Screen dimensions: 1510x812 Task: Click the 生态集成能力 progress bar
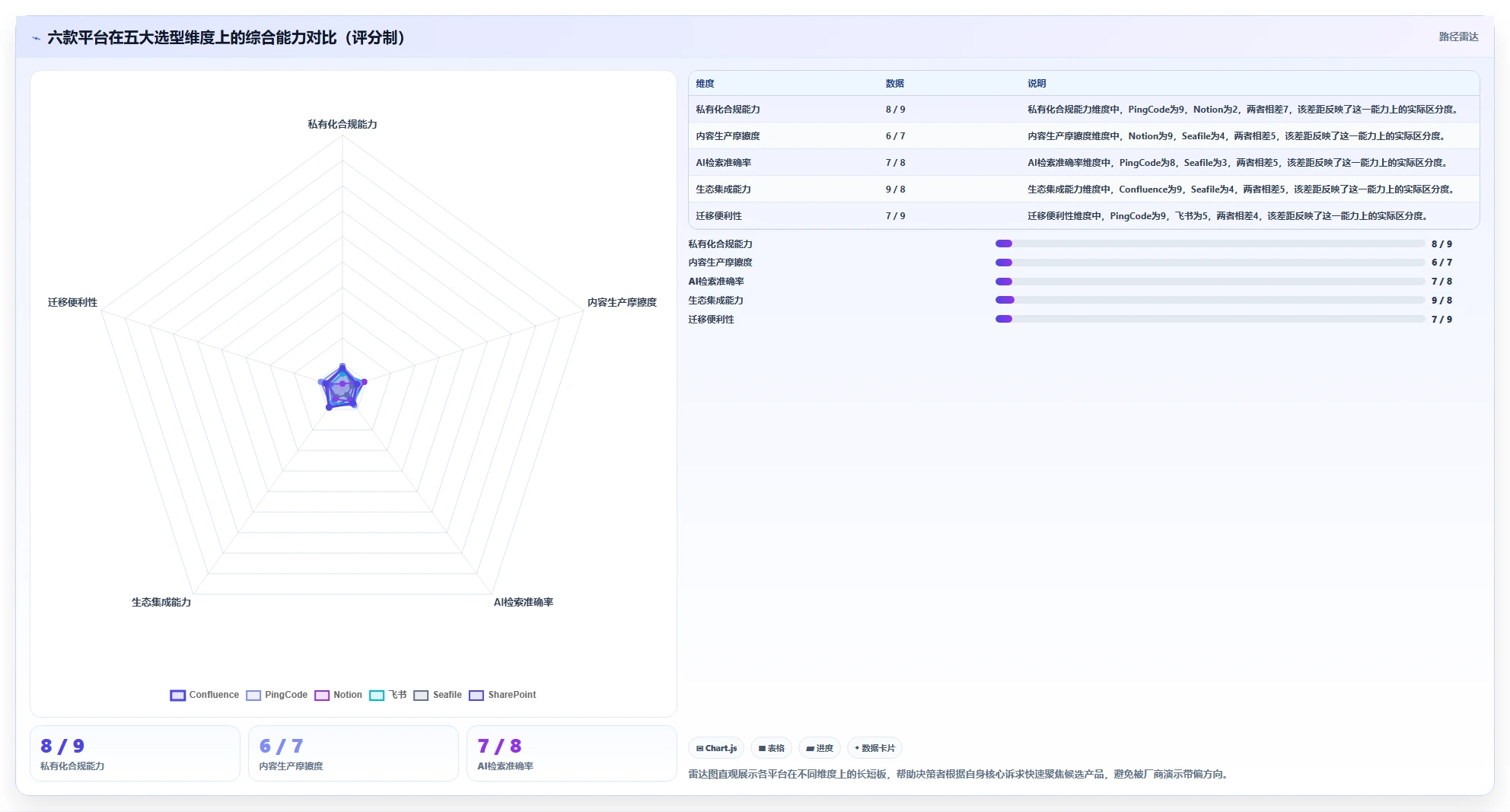click(x=1210, y=300)
